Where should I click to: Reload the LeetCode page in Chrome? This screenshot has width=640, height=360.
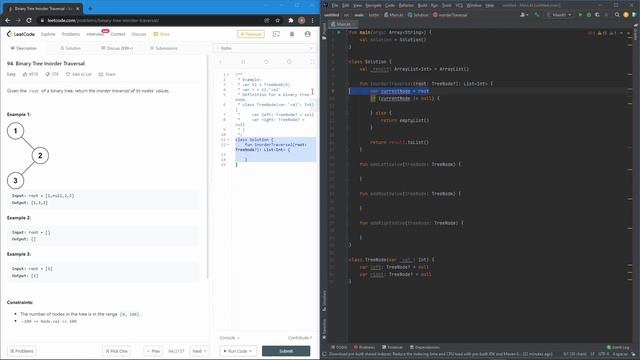coord(29,20)
